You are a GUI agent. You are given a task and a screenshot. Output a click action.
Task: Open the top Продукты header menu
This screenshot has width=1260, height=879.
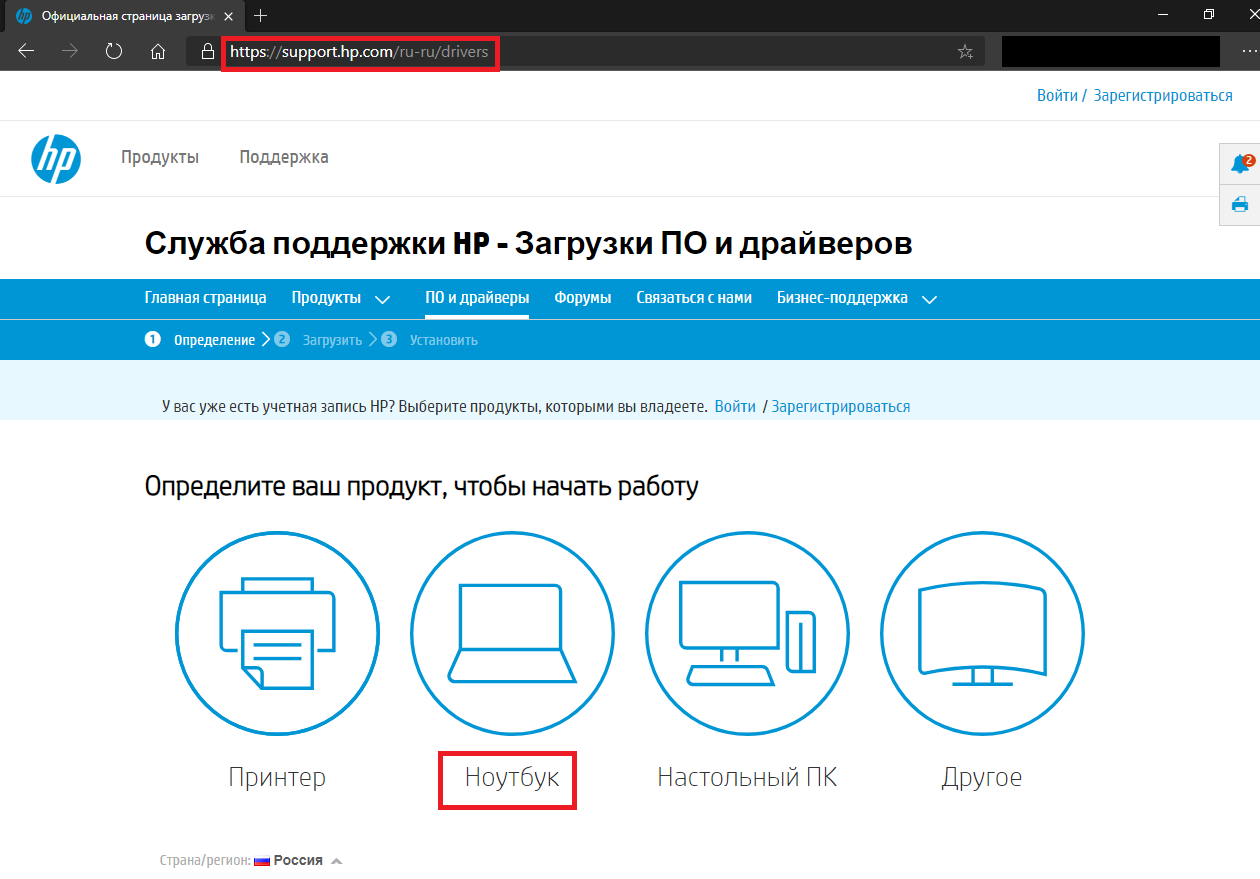[x=160, y=157]
